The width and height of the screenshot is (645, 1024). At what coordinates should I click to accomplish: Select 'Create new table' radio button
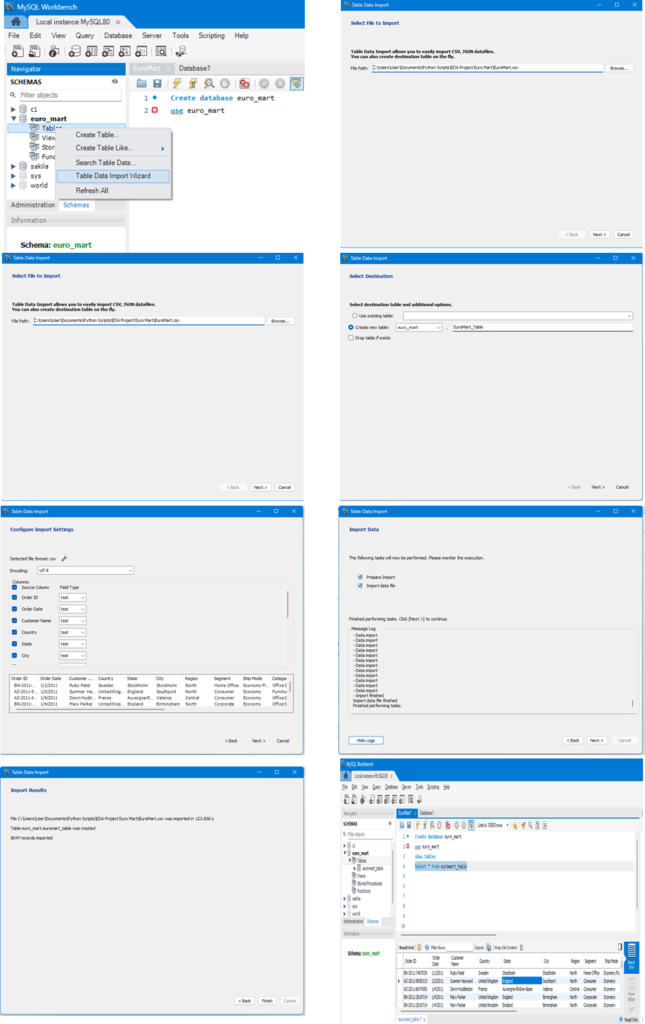point(351,327)
